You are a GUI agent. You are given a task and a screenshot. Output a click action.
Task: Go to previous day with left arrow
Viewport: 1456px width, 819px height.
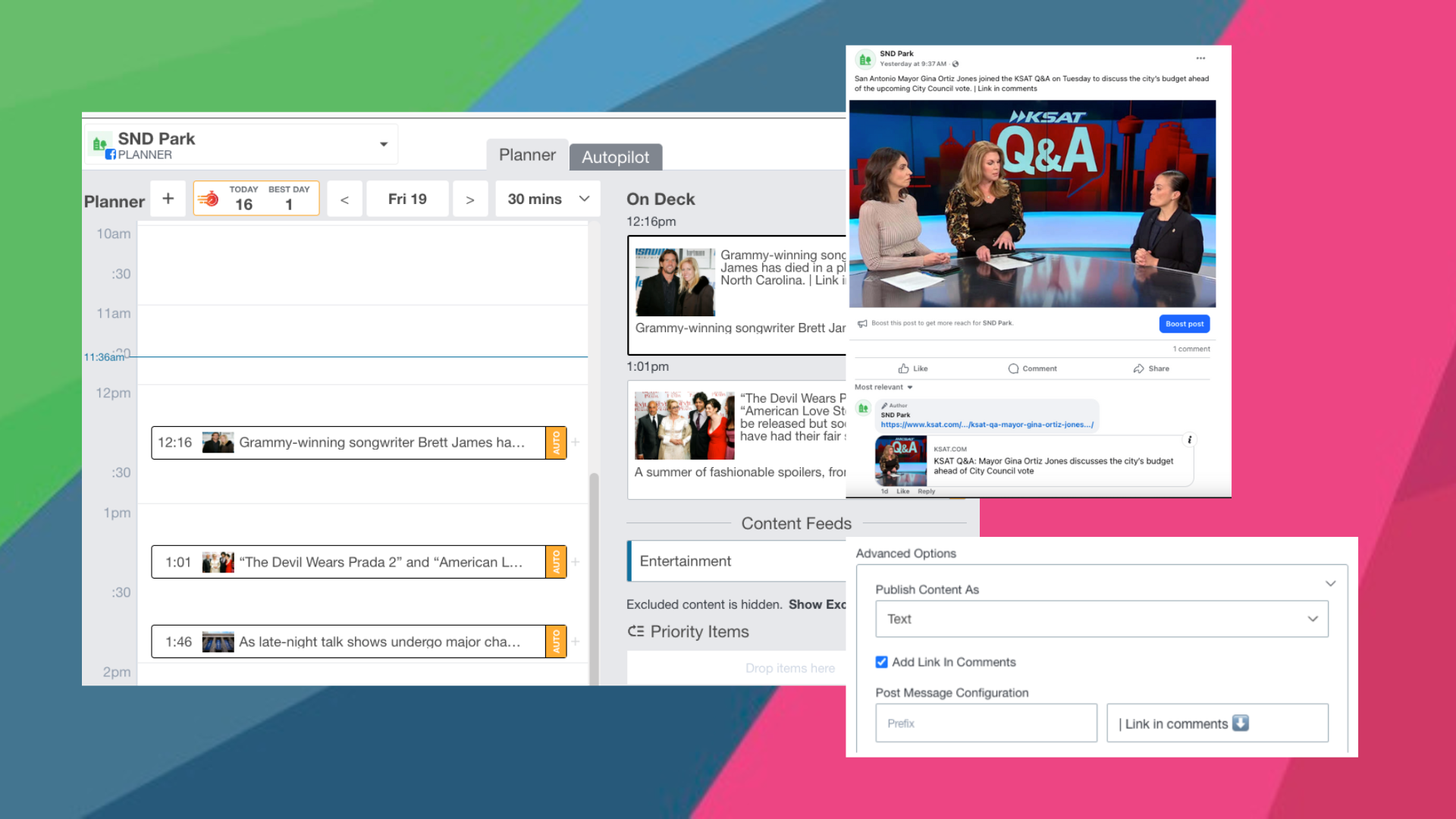click(x=344, y=199)
